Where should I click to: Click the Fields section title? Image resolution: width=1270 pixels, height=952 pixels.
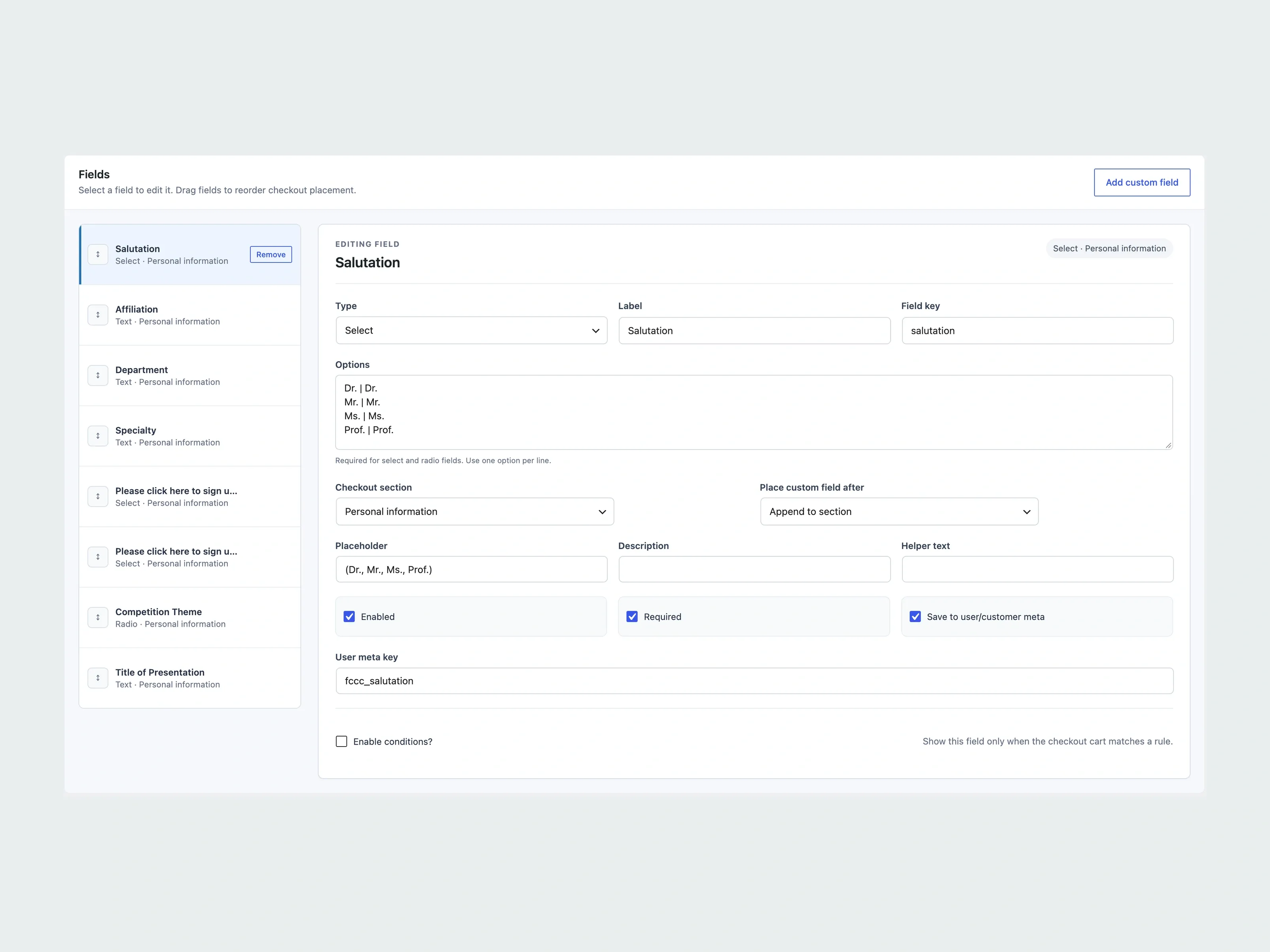94,175
